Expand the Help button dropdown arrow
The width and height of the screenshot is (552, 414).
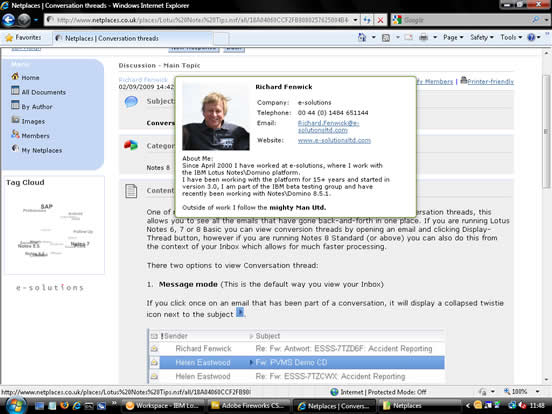click(x=539, y=37)
